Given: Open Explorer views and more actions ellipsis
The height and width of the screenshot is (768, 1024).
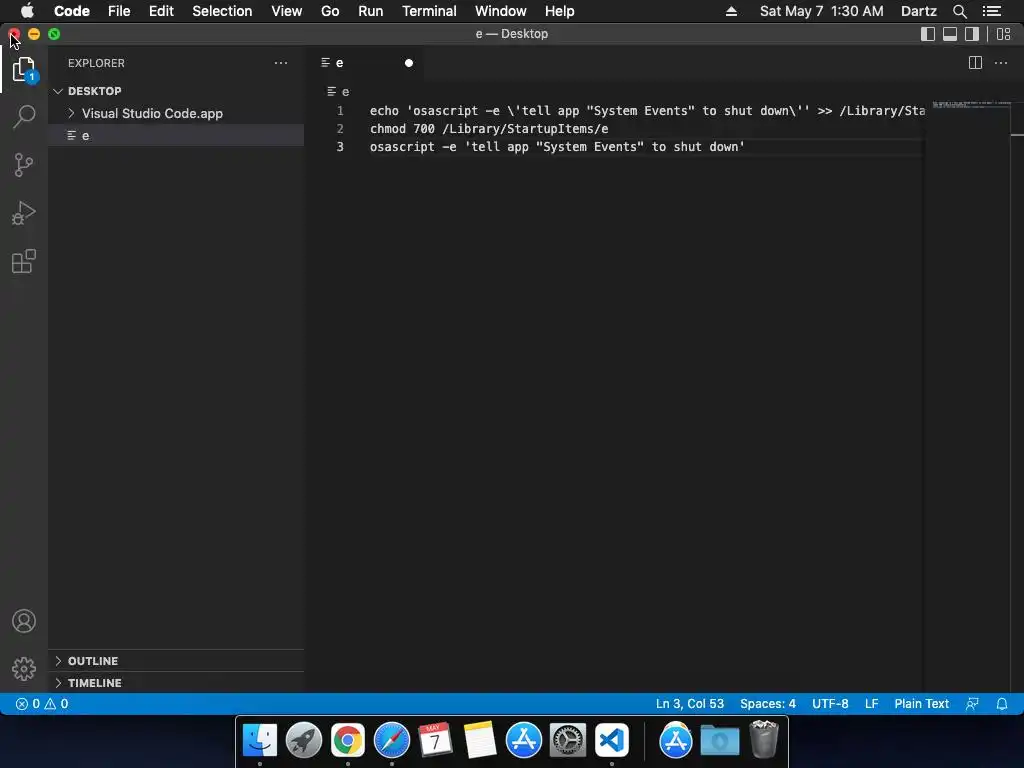Looking at the screenshot, I should pos(281,63).
